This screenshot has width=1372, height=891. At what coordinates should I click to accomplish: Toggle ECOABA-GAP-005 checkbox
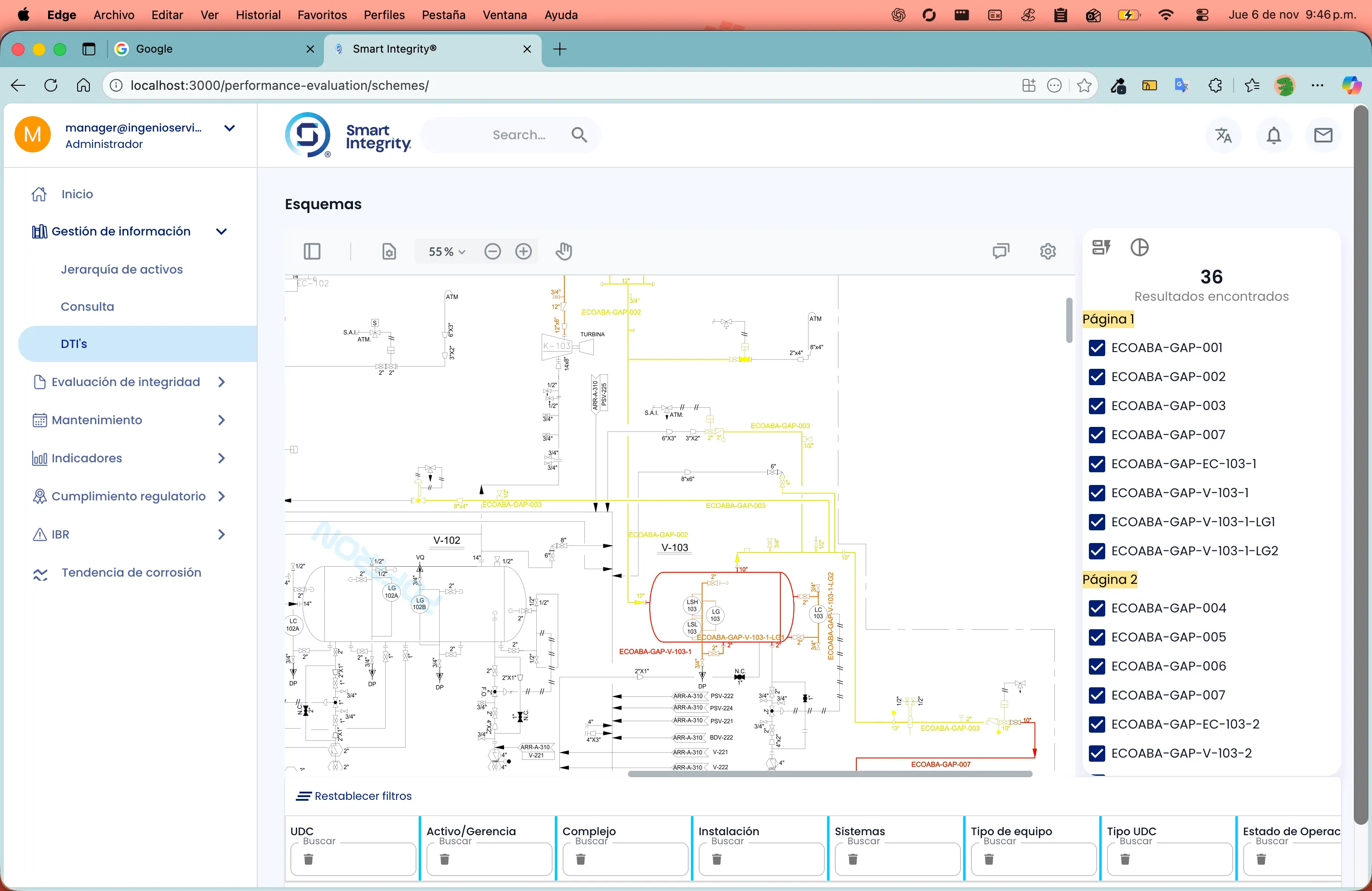(x=1097, y=637)
